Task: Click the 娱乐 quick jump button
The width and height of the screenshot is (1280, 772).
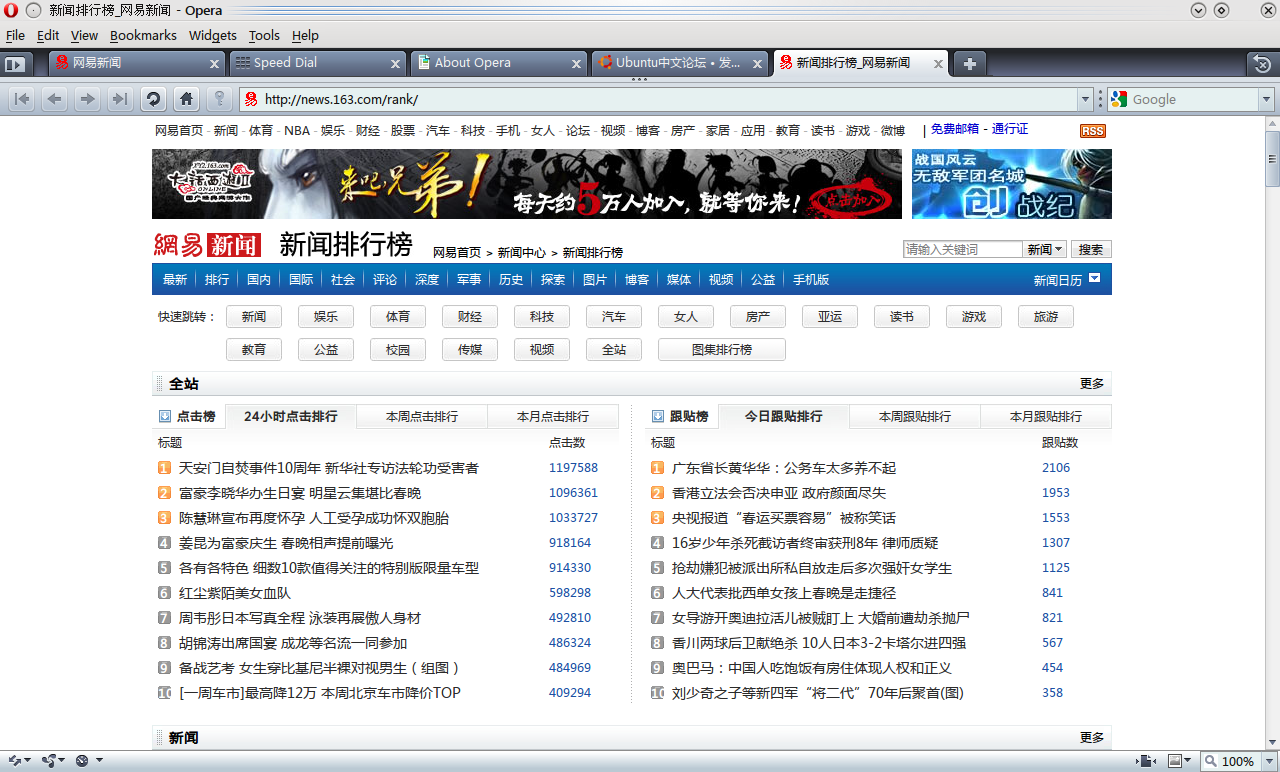Action: 326,317
